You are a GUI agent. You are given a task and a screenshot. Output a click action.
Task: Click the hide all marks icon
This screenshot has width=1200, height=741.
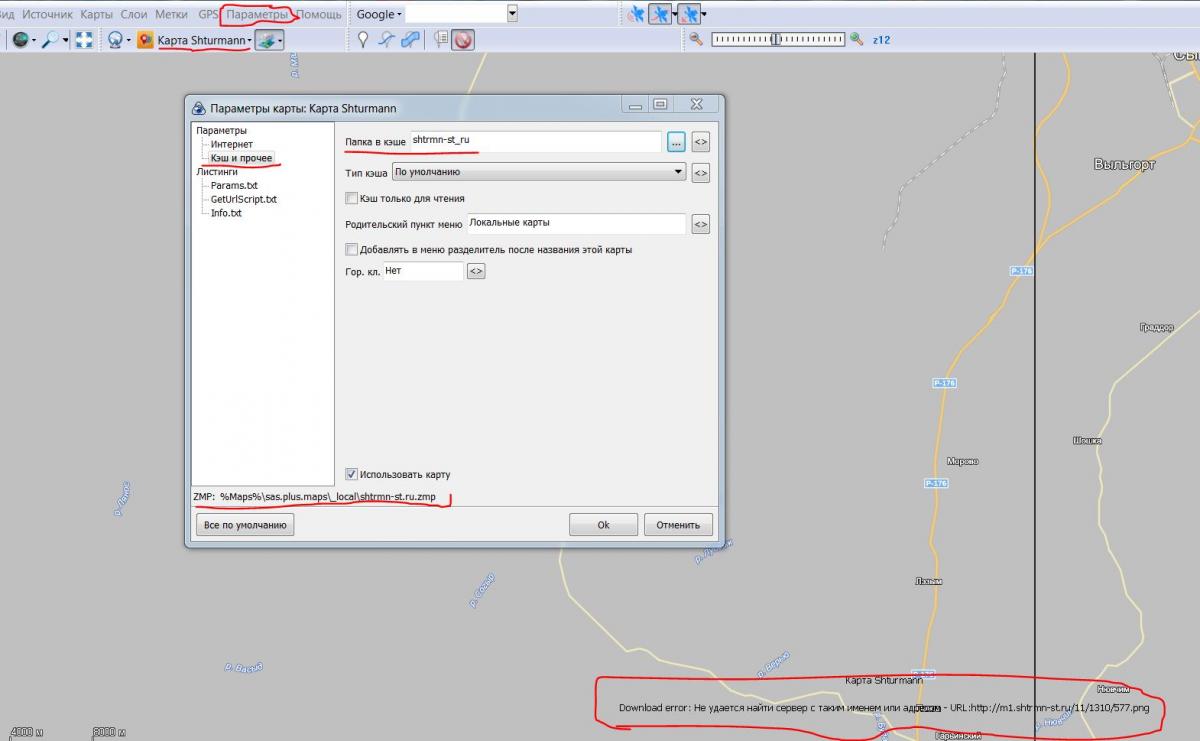462,40
